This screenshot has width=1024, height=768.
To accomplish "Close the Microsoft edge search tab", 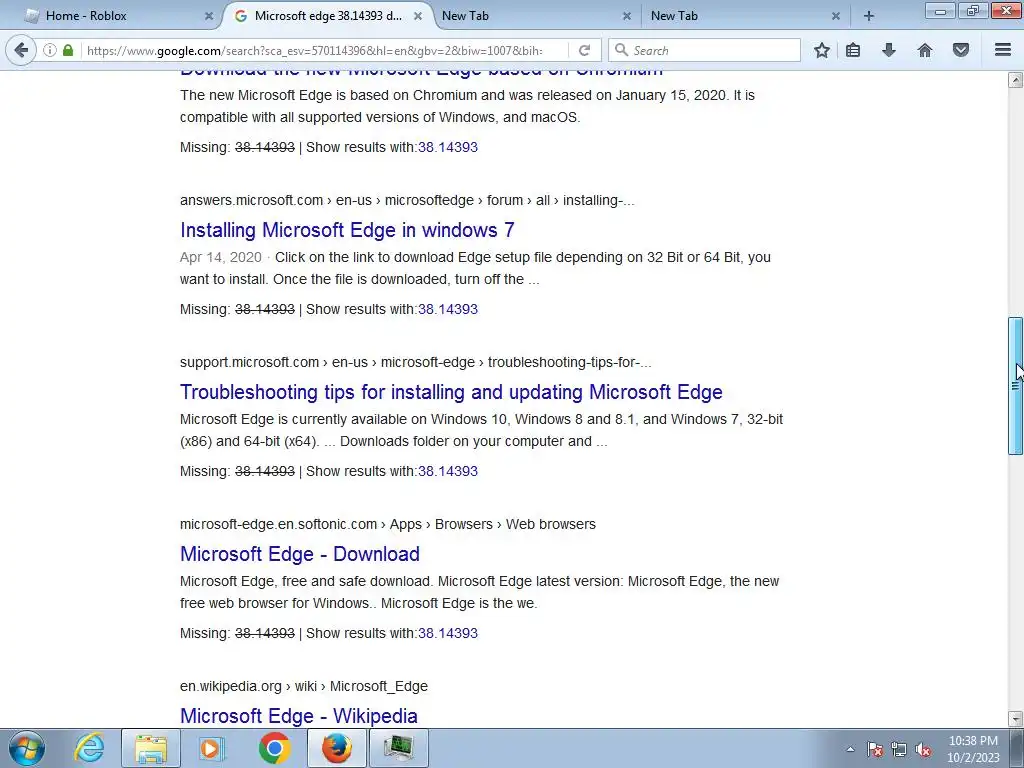I will coord(418,16).
